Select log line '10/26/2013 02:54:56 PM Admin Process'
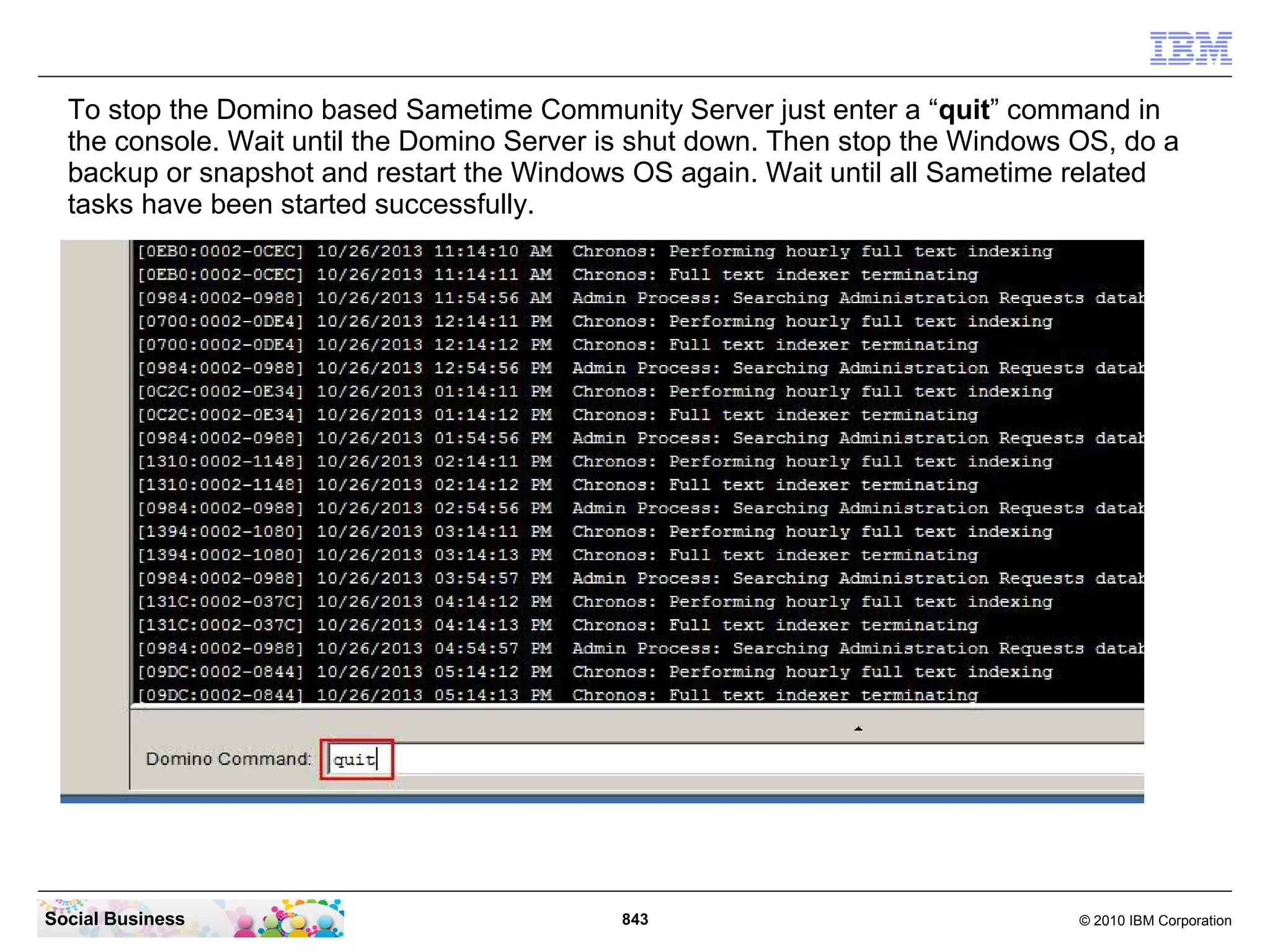 tap(640, 508)
